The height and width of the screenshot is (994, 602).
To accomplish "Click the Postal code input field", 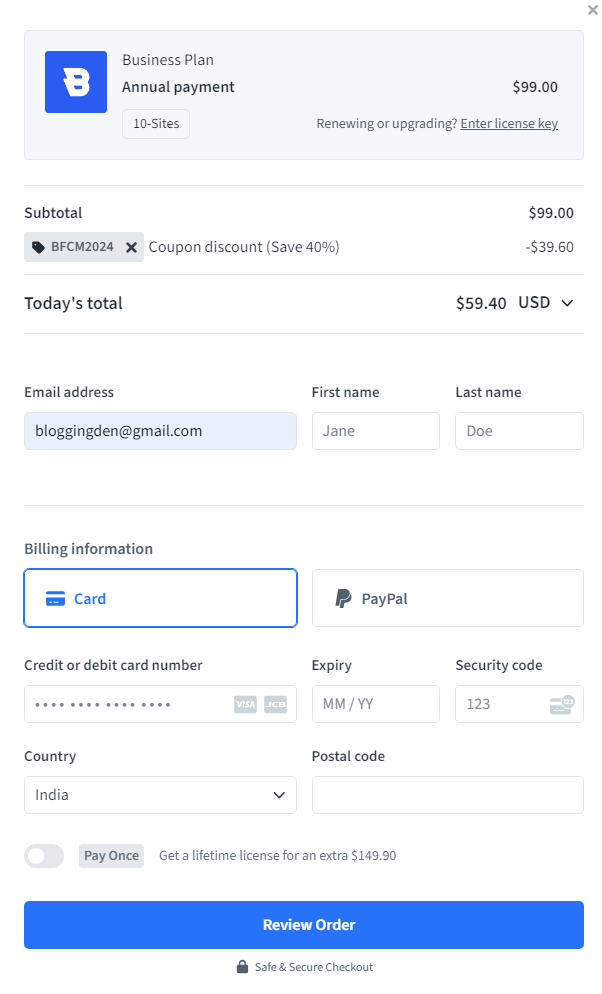I will (x=447, y=795).
